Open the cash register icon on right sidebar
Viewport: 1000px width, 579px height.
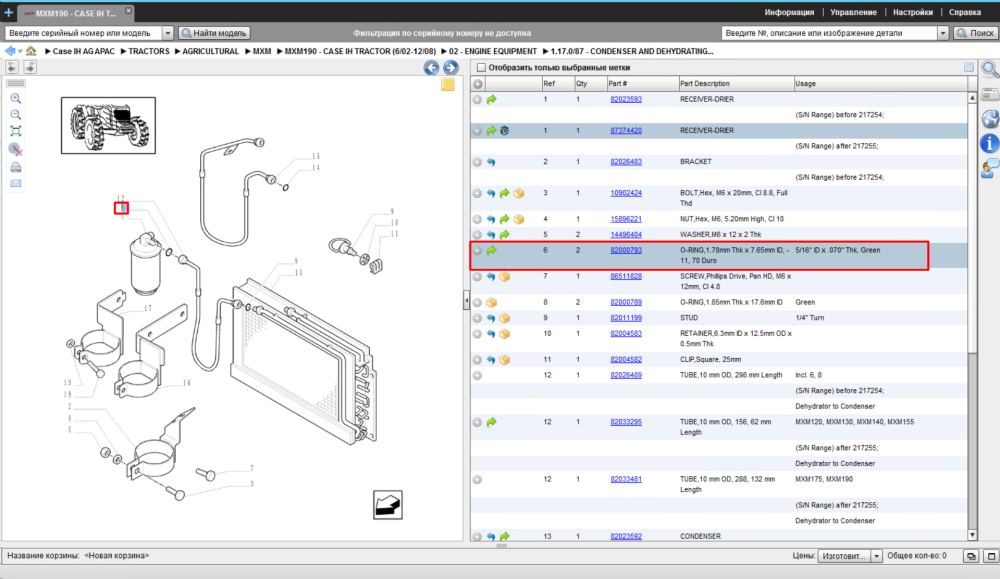[990, 94]
